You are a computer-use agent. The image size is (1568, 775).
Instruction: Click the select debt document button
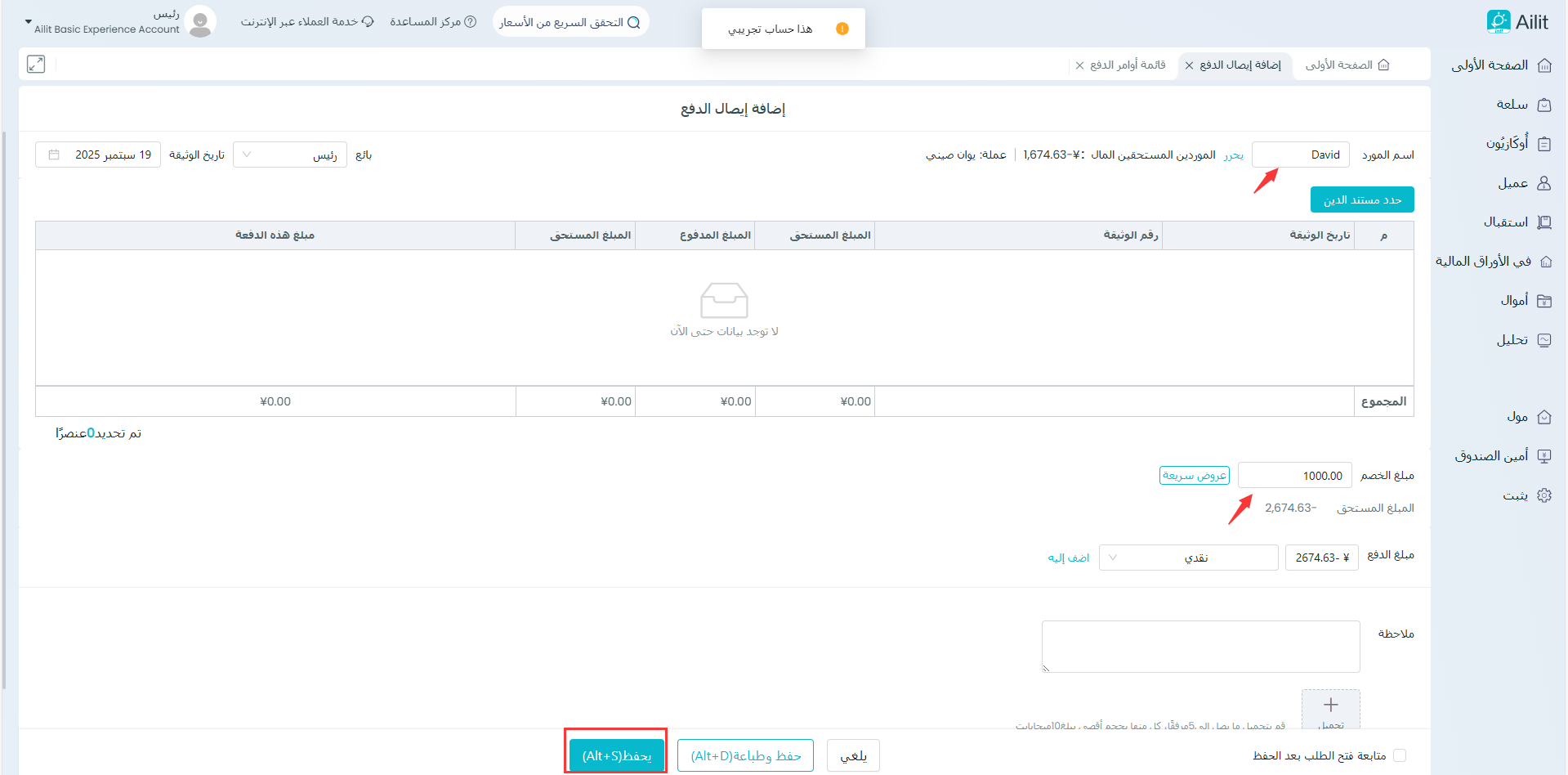click(x=1362, y=199)
